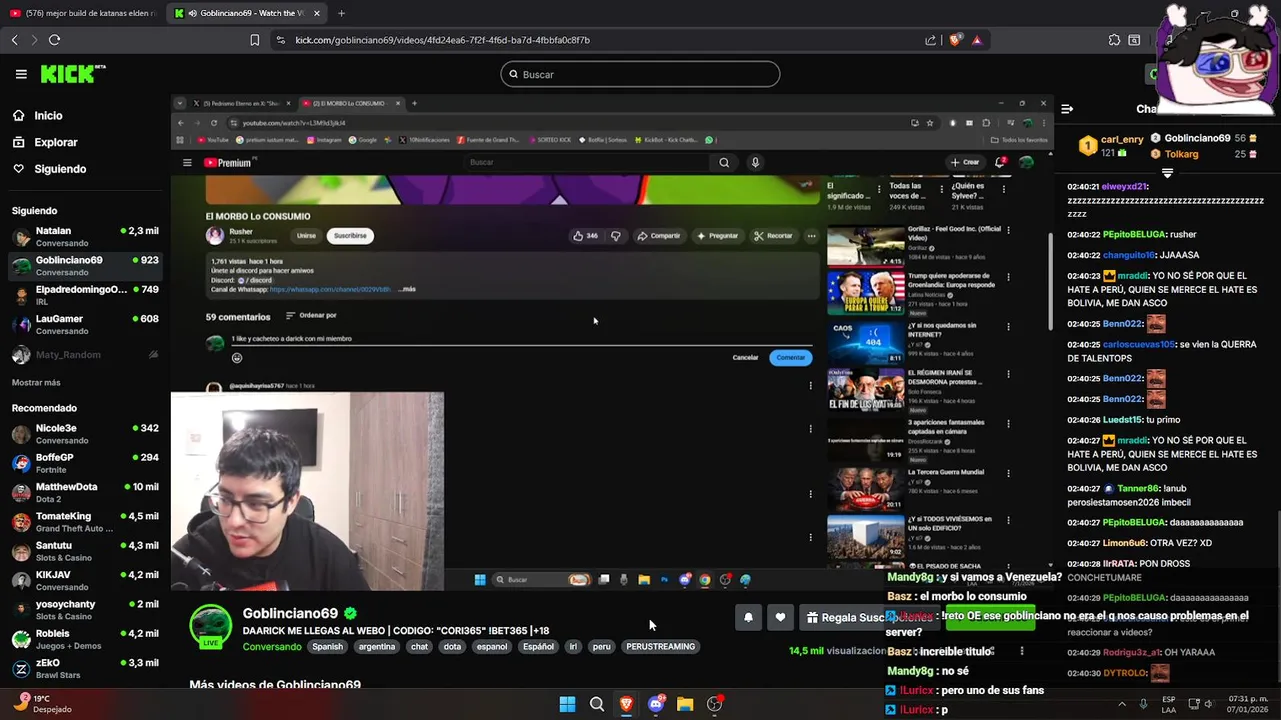Open a new browser tab
The width and height of the screenshot is (1281, 720).
341,13
